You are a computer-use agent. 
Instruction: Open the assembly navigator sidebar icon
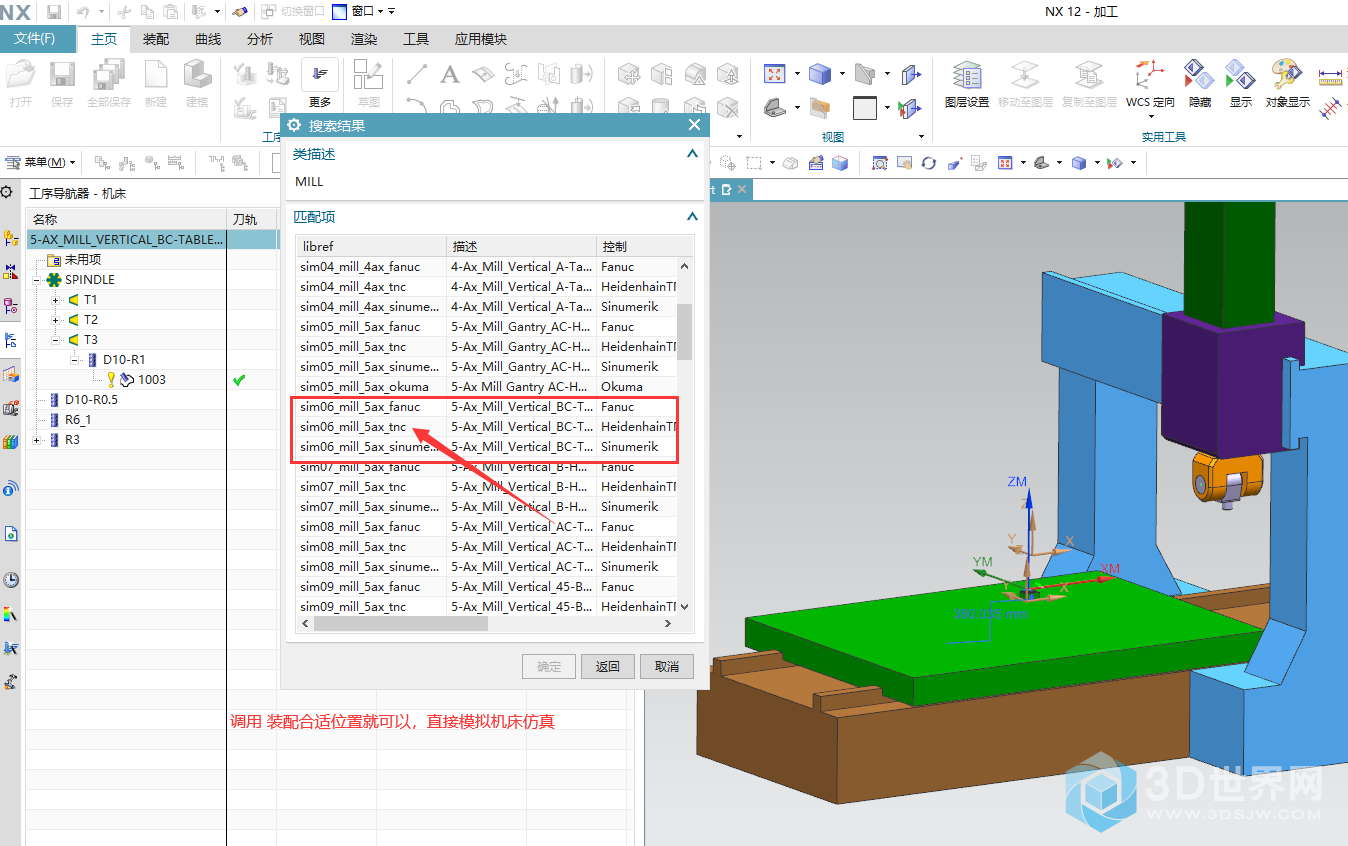click(x=11, y=238)
